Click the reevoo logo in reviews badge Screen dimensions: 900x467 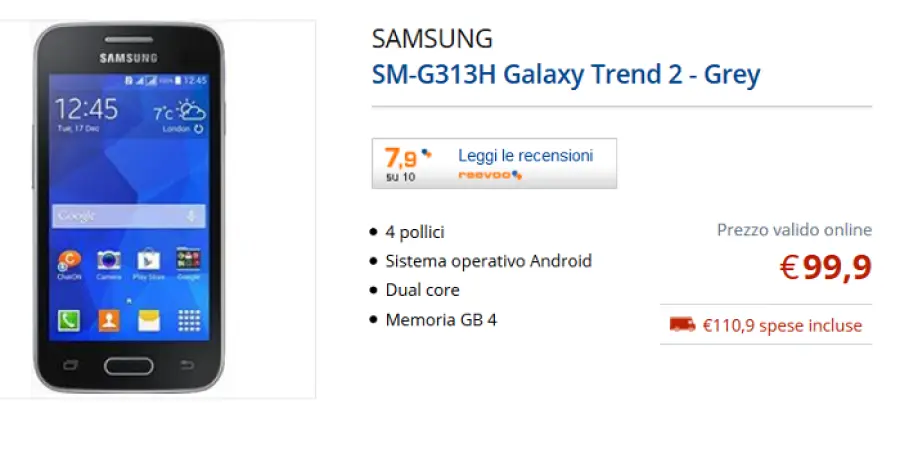[x=490, y=175]
